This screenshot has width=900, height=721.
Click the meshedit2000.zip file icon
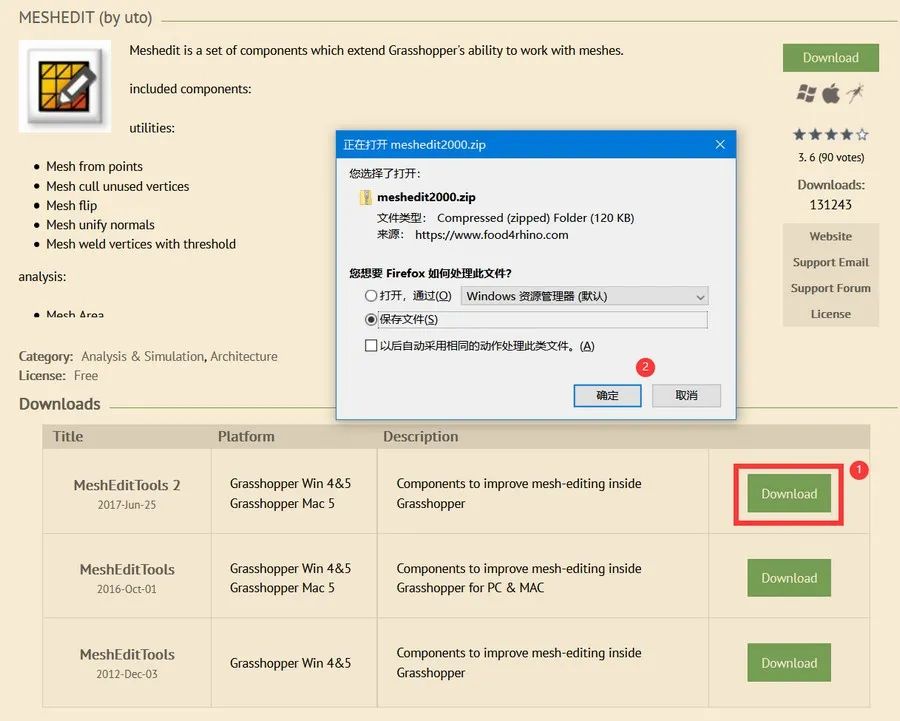365,197
